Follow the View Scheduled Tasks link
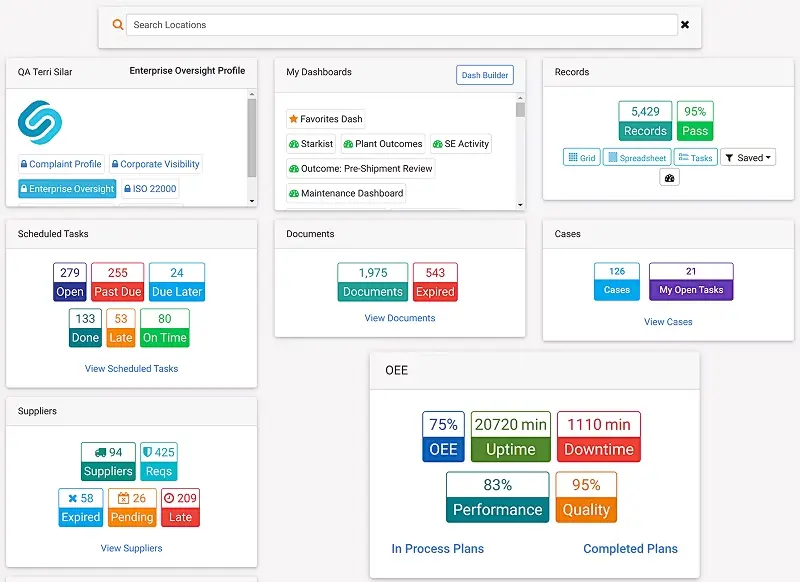Image resolution: width=800 pixels, height=582 pixels. (x=131, y=369)
